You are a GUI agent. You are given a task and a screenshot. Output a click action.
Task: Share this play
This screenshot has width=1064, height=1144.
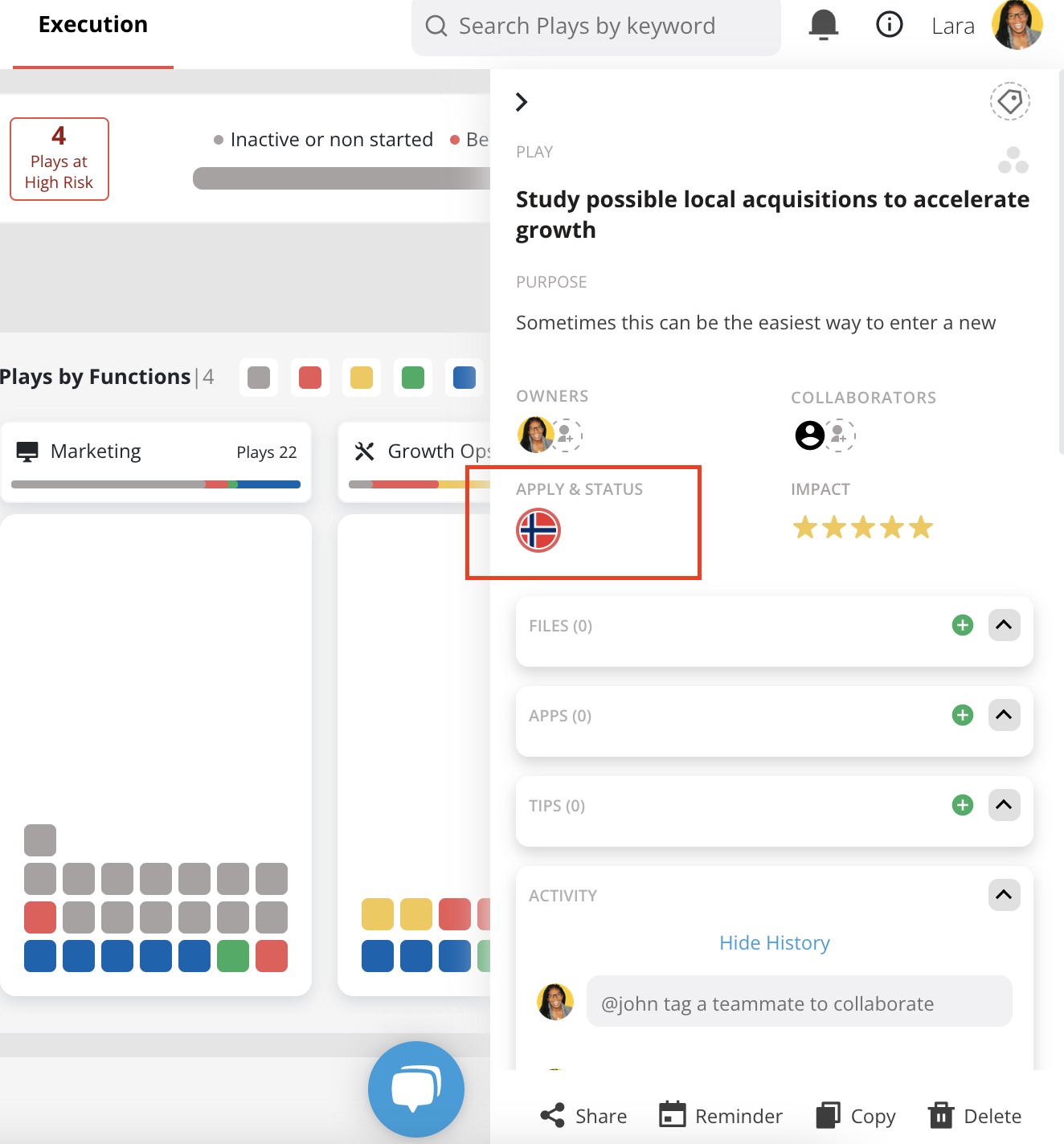pyautogui.click(x=584, y=1116)
